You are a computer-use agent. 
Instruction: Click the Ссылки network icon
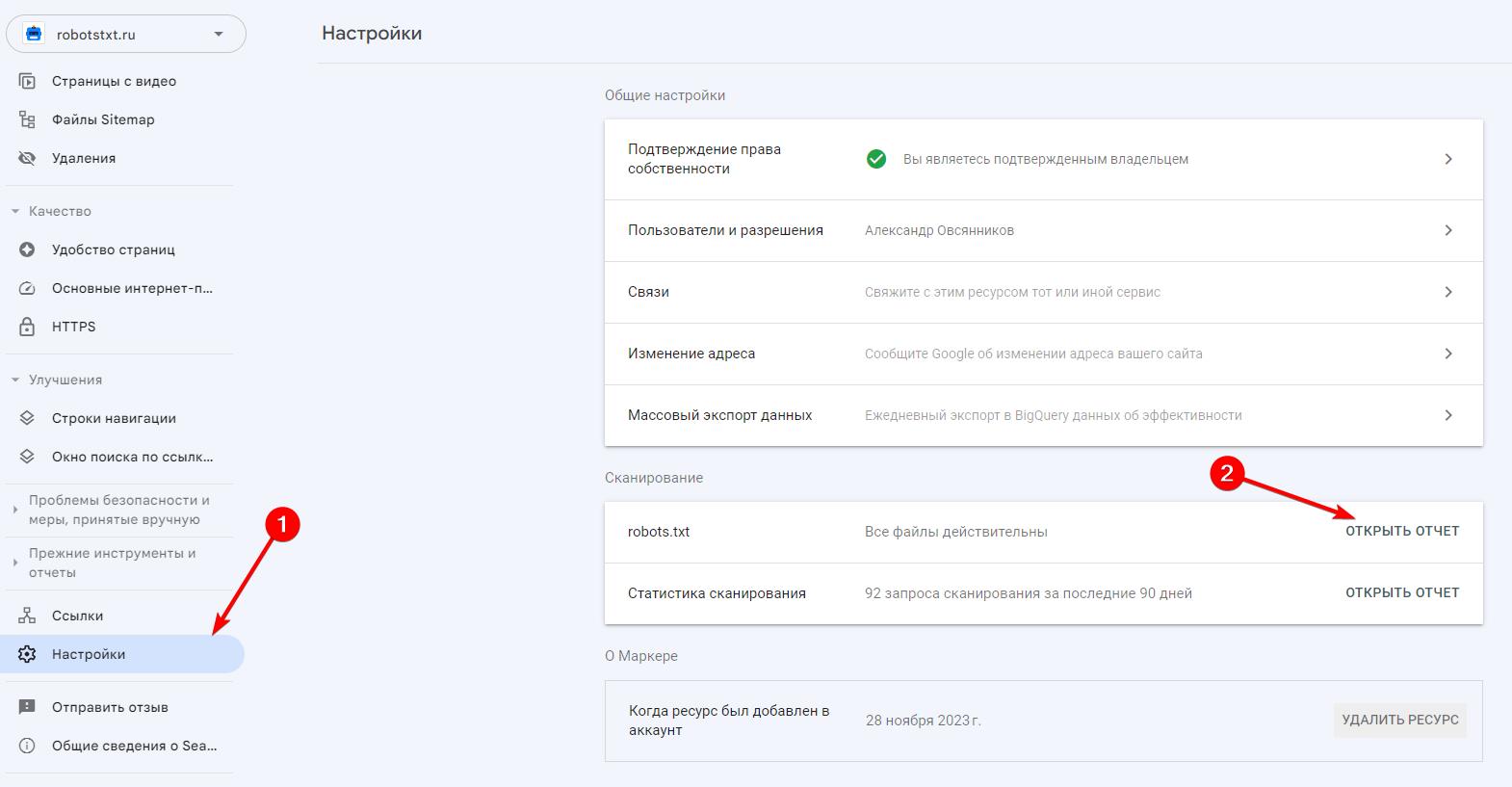[x=27, y=616]
